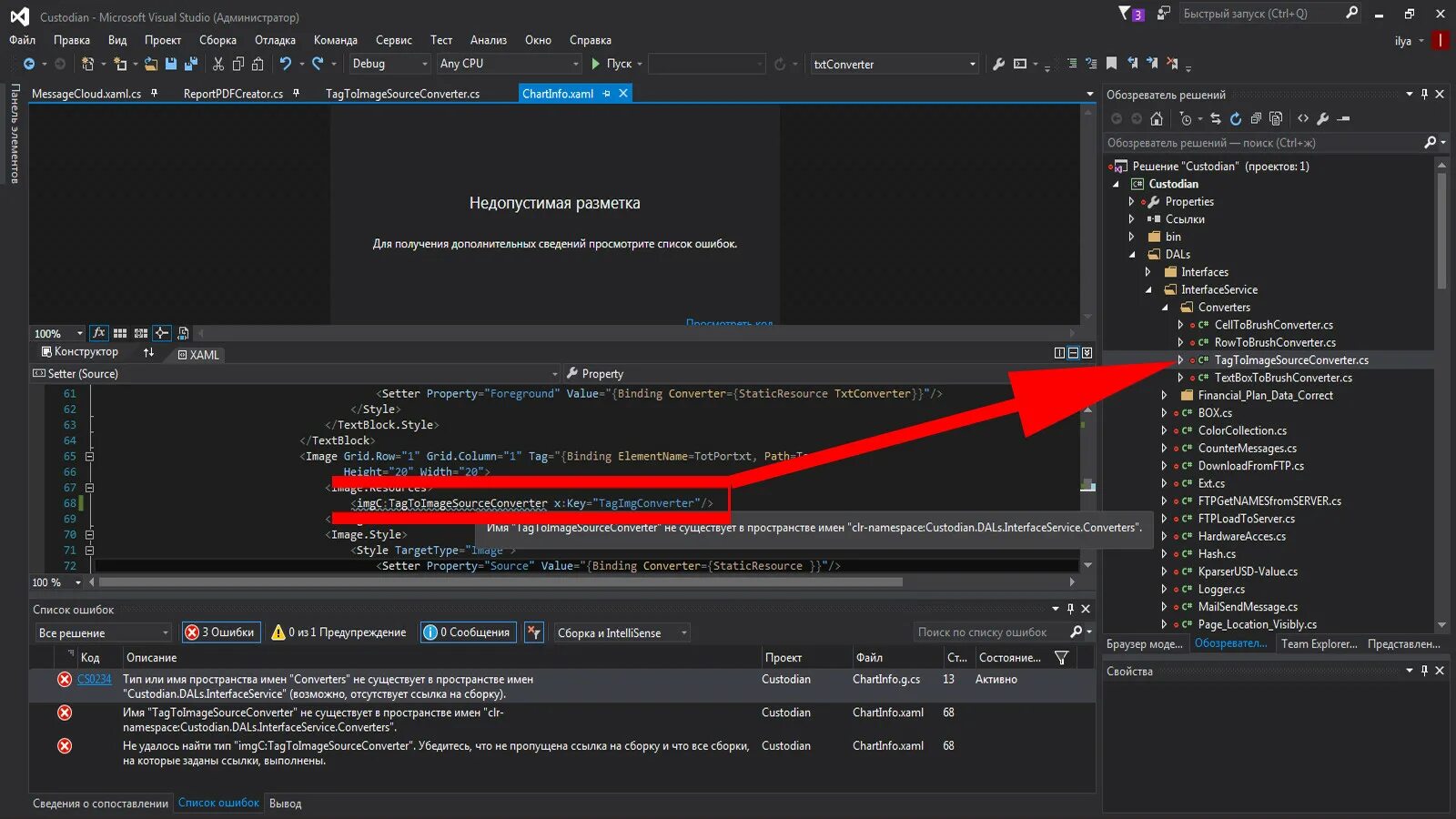The image size is (1456, 819).
Task: Open the Отладка menu
Action: [275, 40]
